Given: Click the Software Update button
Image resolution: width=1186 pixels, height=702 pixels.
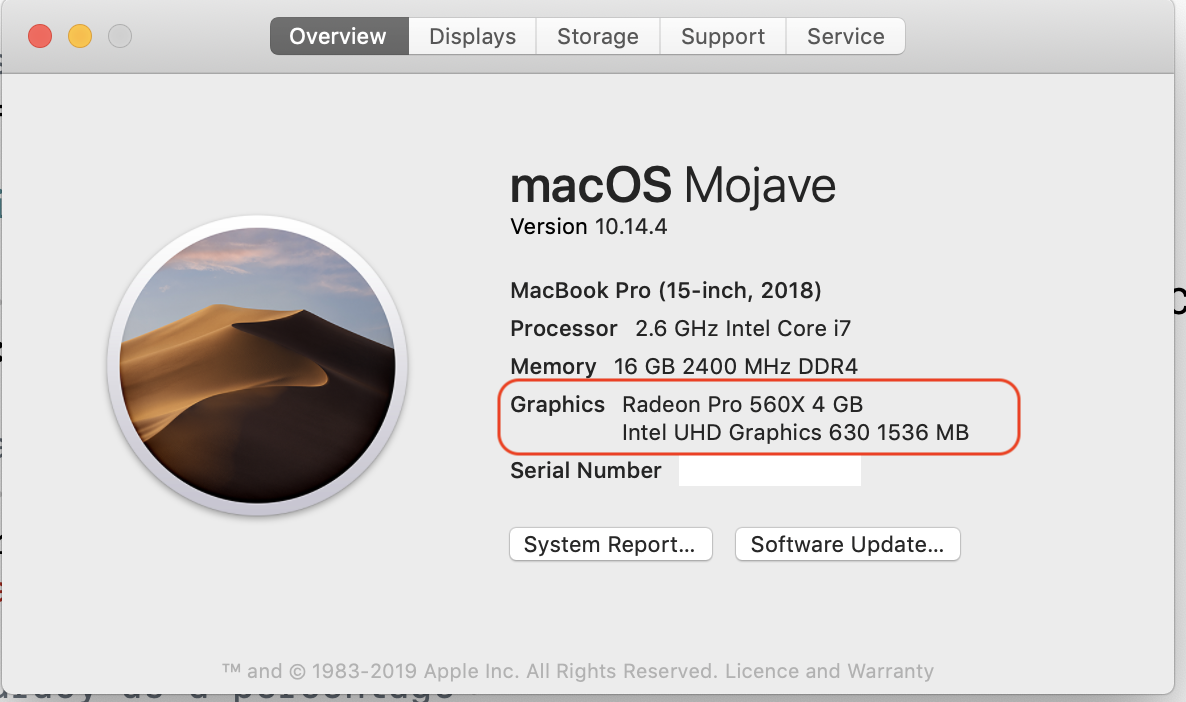Looking at the screenshot, I should [847, 545].
